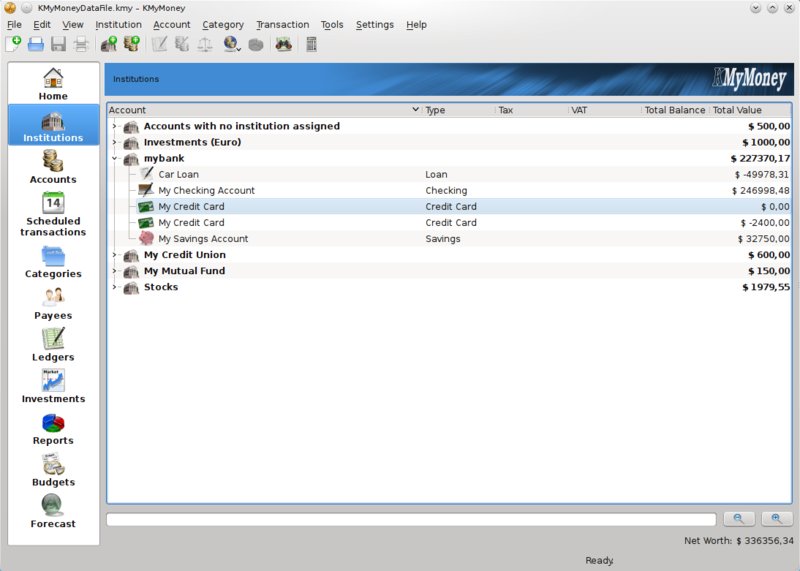Open the update prices dropdown arrow

tap(239, 49)
